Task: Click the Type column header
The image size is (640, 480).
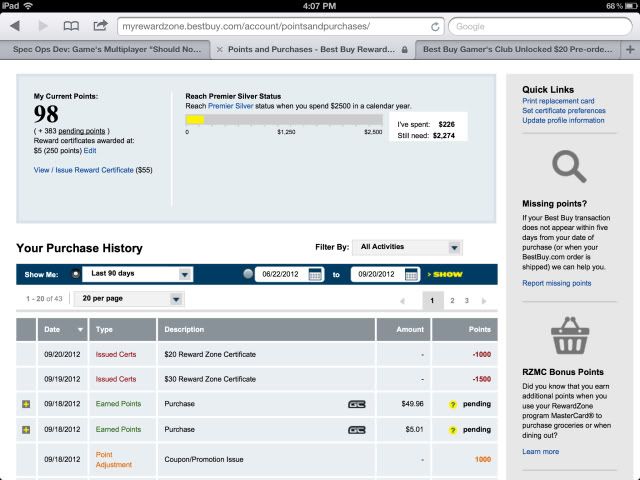Action: 122,329
